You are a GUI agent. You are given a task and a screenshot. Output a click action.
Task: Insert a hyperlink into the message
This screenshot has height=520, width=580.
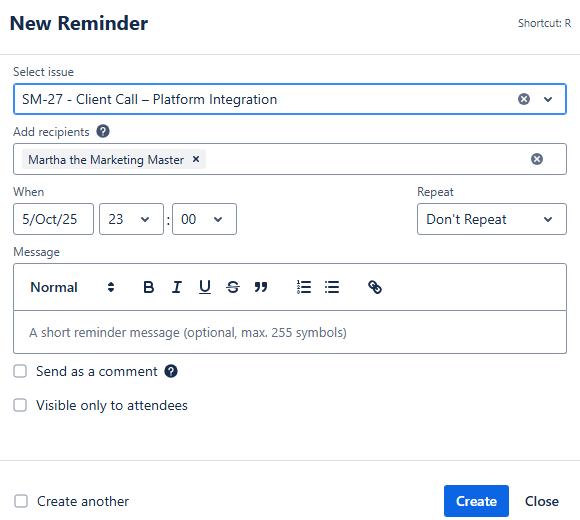[x=375, y=287]
